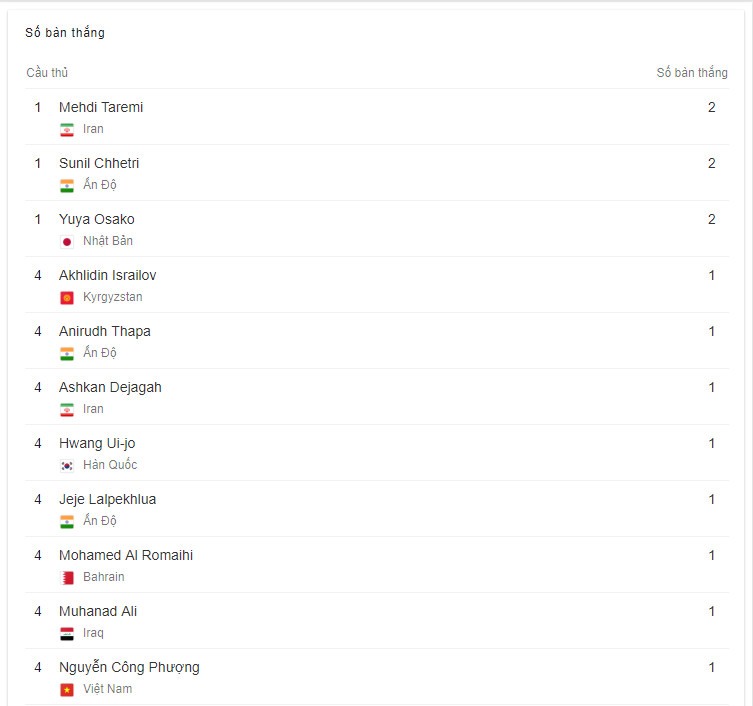Click the India flag under Anirudh Thapa
753x706 pixels.
67,354
